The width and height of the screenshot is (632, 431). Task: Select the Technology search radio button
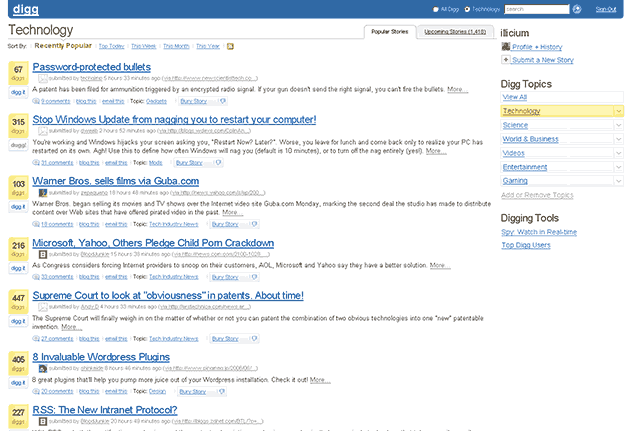pos(467,9)
